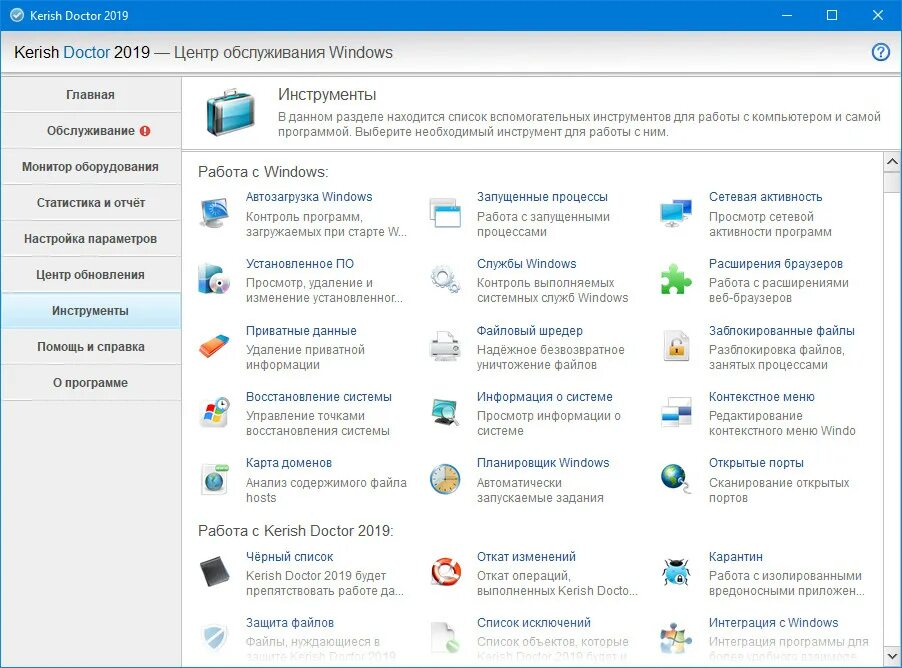This screenshot has height=668, width=902.
Task: Open the Интеграция с Windows link
Action: click(x=773, y=623)
